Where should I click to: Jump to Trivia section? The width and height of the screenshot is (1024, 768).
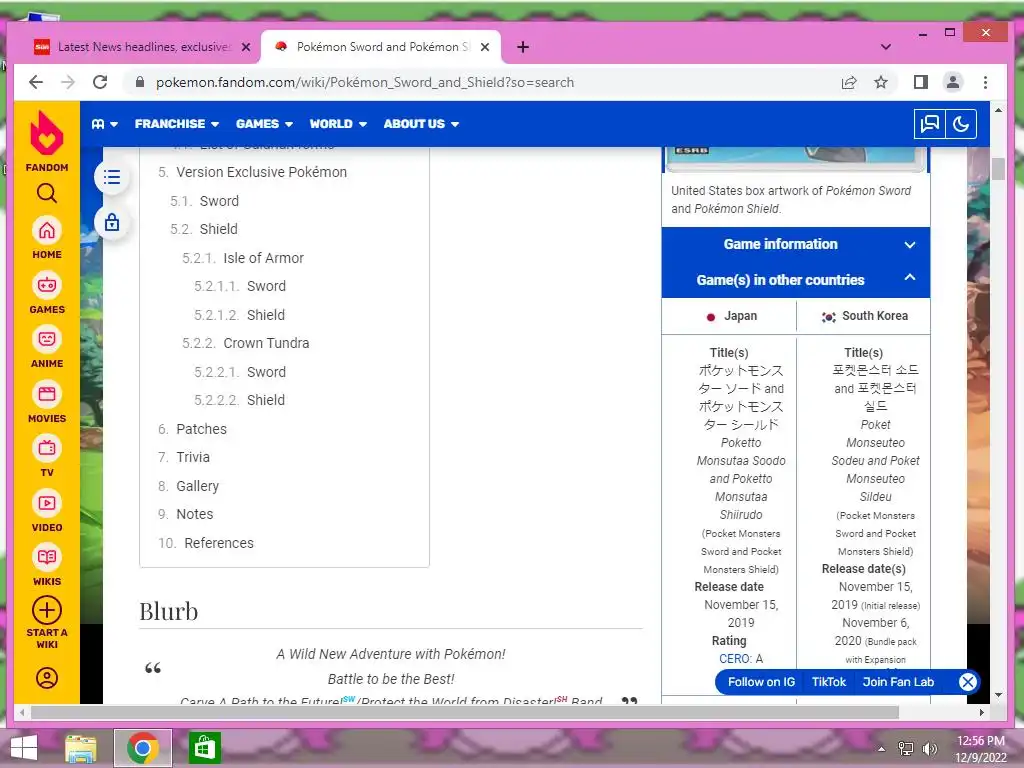(x=193, y=457)
